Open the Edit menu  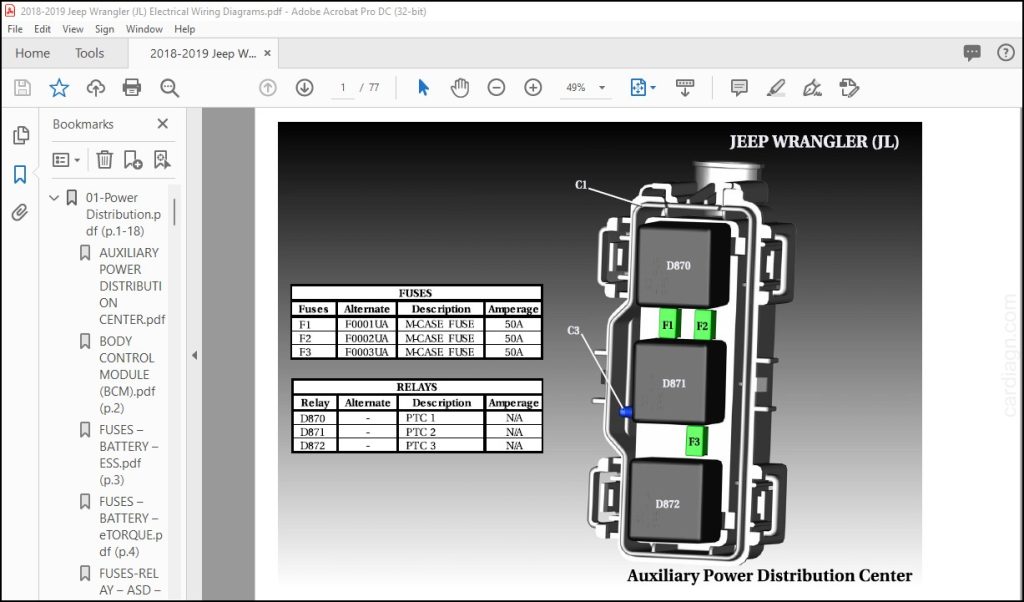pyautogui.click(x=42, y=29)
